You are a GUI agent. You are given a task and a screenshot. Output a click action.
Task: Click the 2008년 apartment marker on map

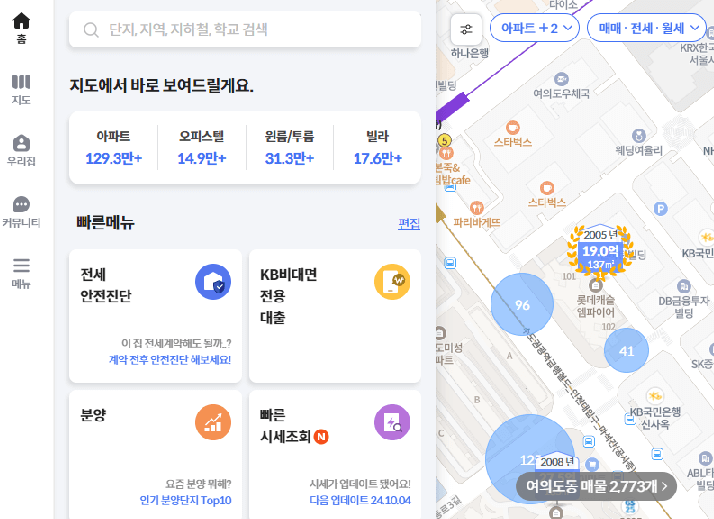556,462
